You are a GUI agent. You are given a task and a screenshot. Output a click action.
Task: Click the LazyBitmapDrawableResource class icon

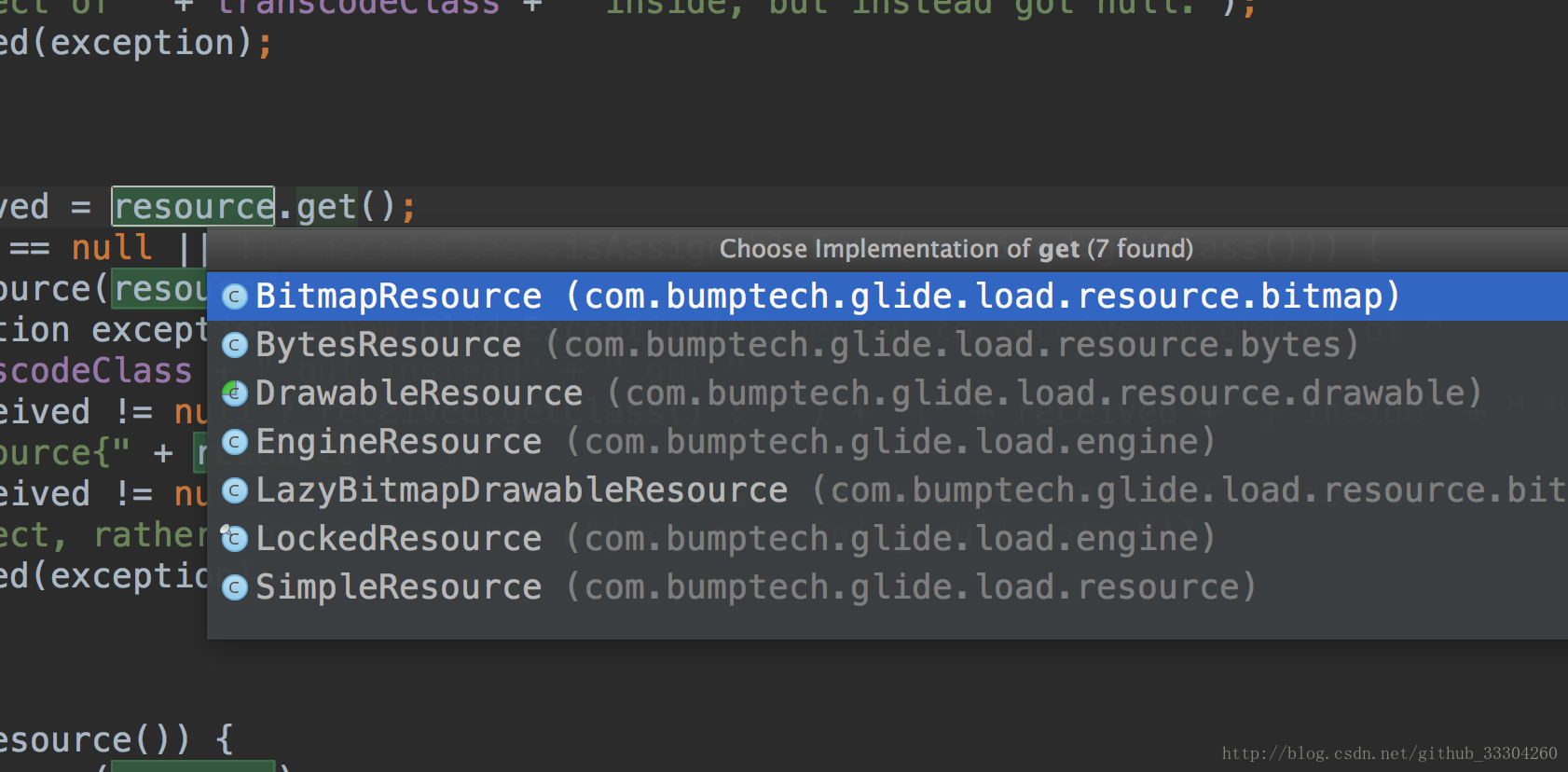click(235, 490)
